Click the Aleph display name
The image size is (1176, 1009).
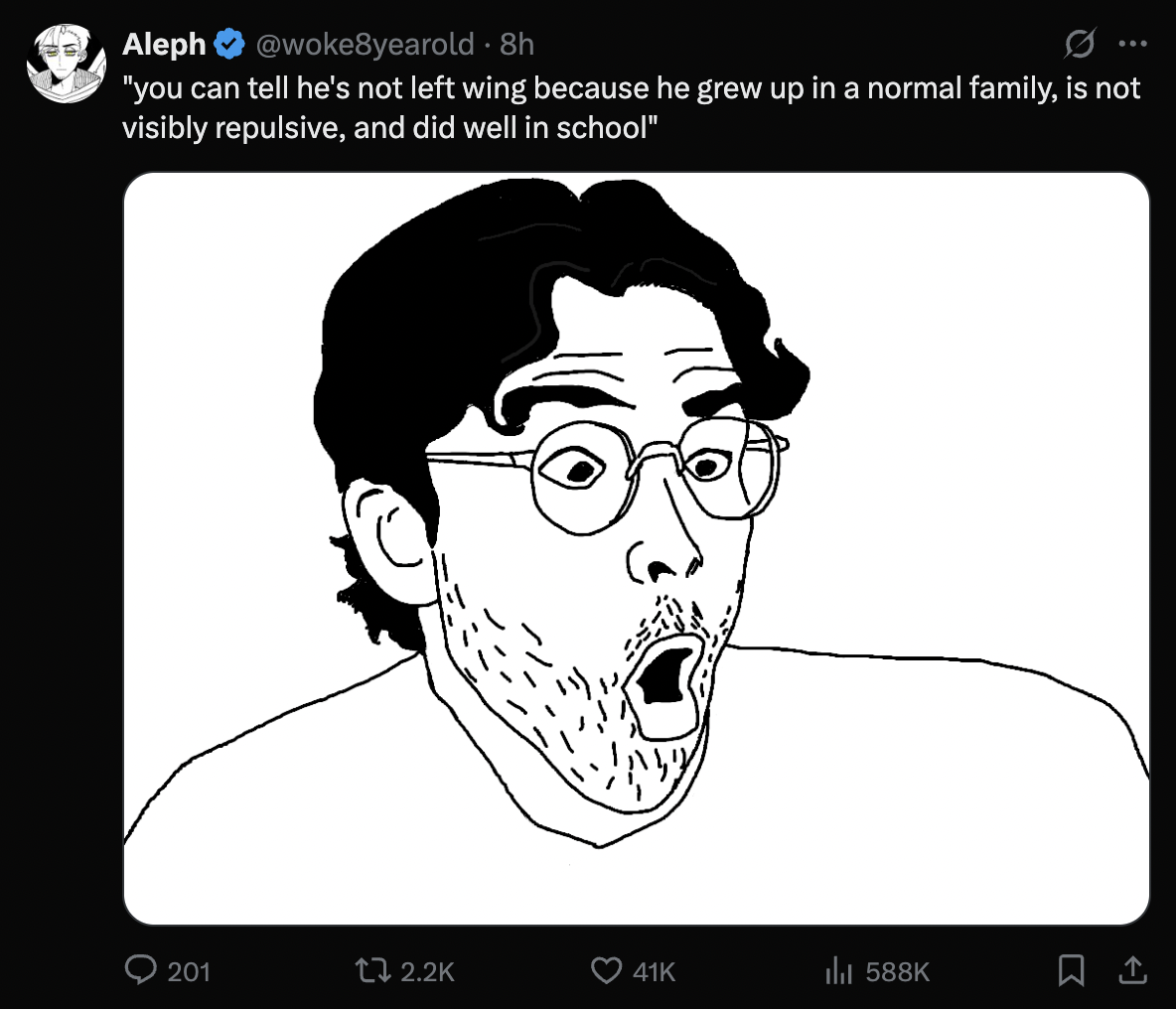[164, 44]
